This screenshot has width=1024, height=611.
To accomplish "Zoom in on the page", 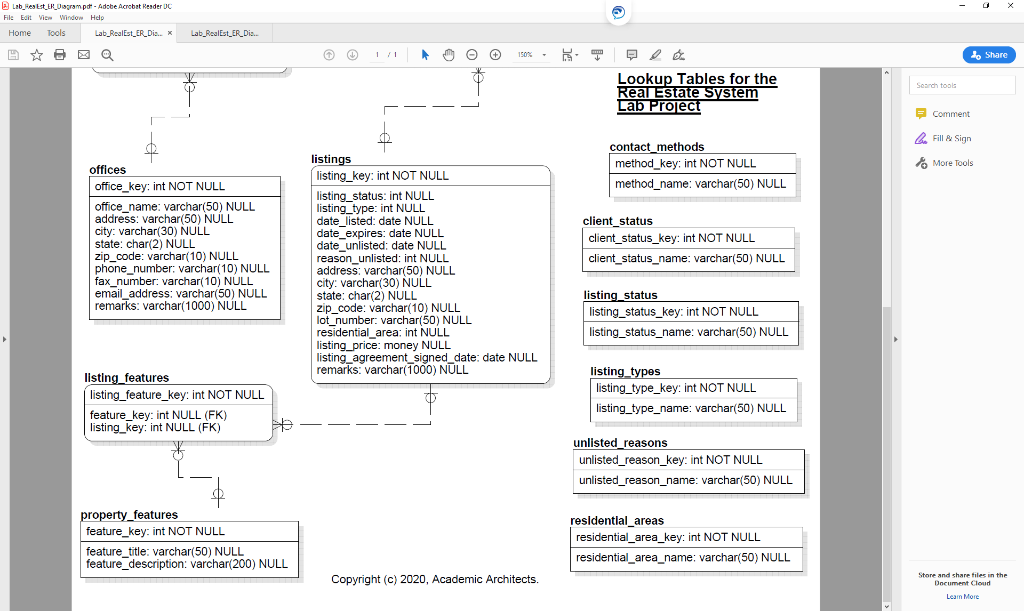I will 495,55.
